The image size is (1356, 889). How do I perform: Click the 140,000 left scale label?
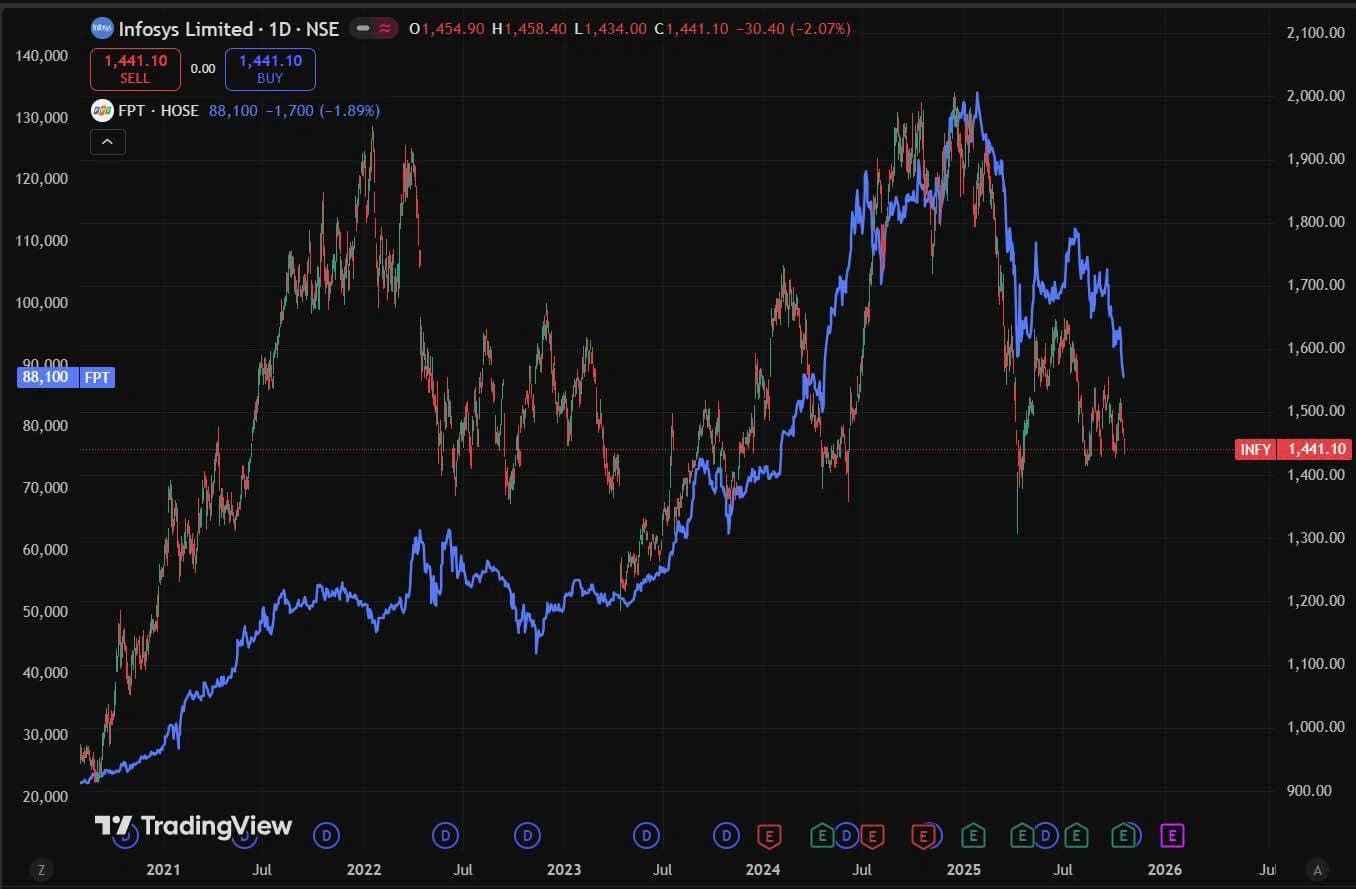42,55
